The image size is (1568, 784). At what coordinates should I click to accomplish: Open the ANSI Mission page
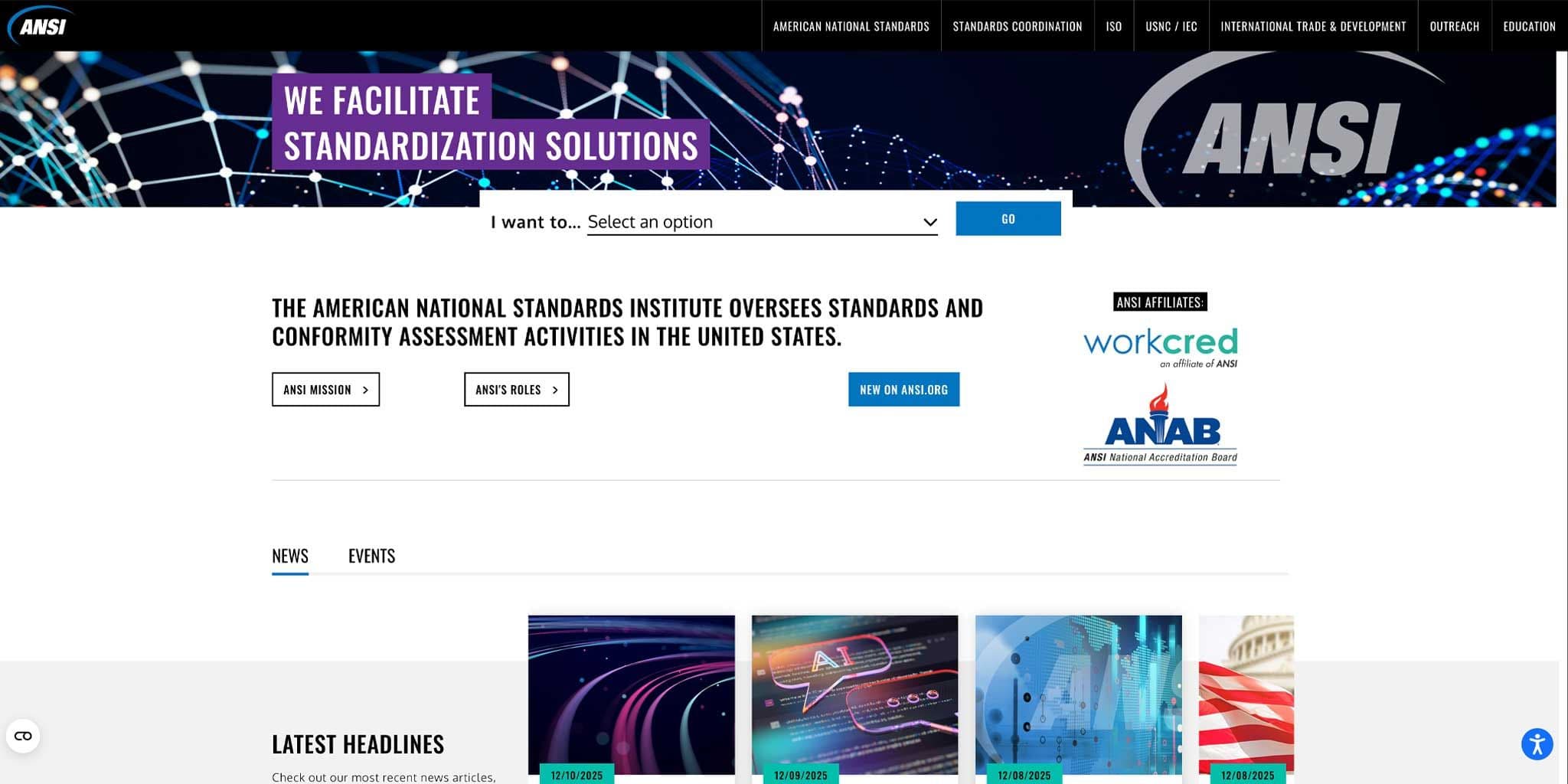(x=325, y=389)
